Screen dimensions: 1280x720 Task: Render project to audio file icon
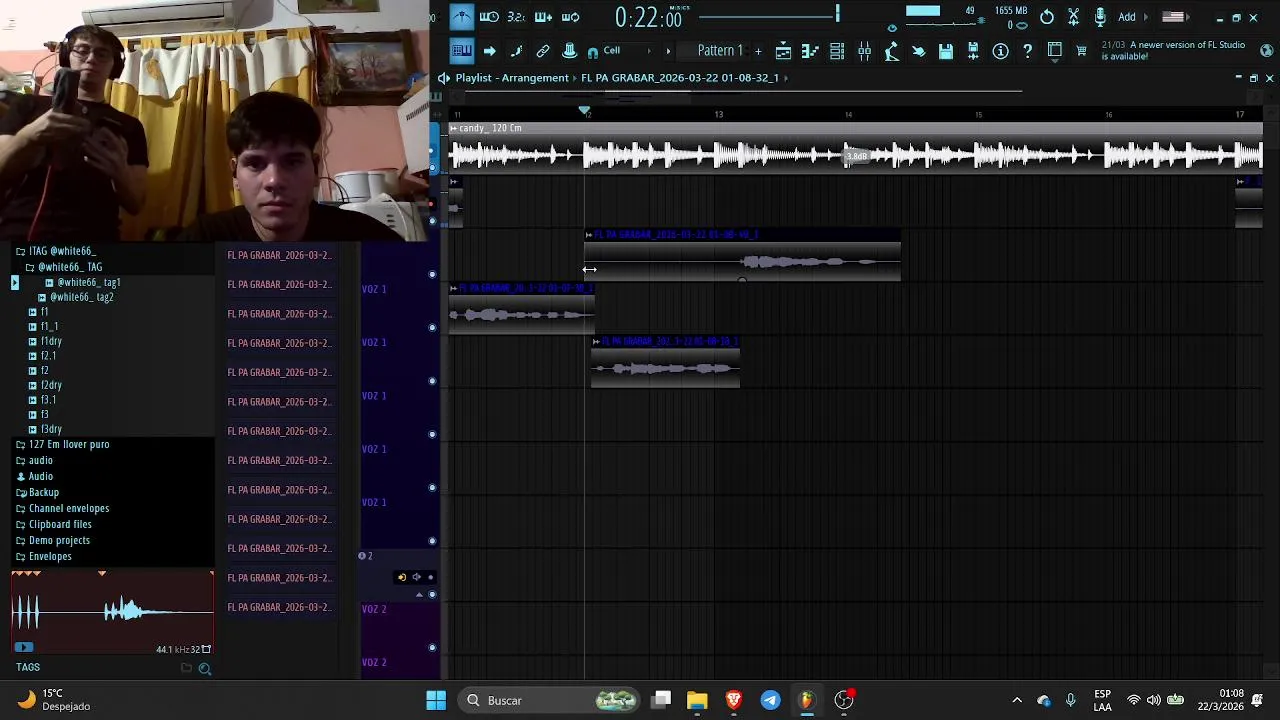(972, 51)
